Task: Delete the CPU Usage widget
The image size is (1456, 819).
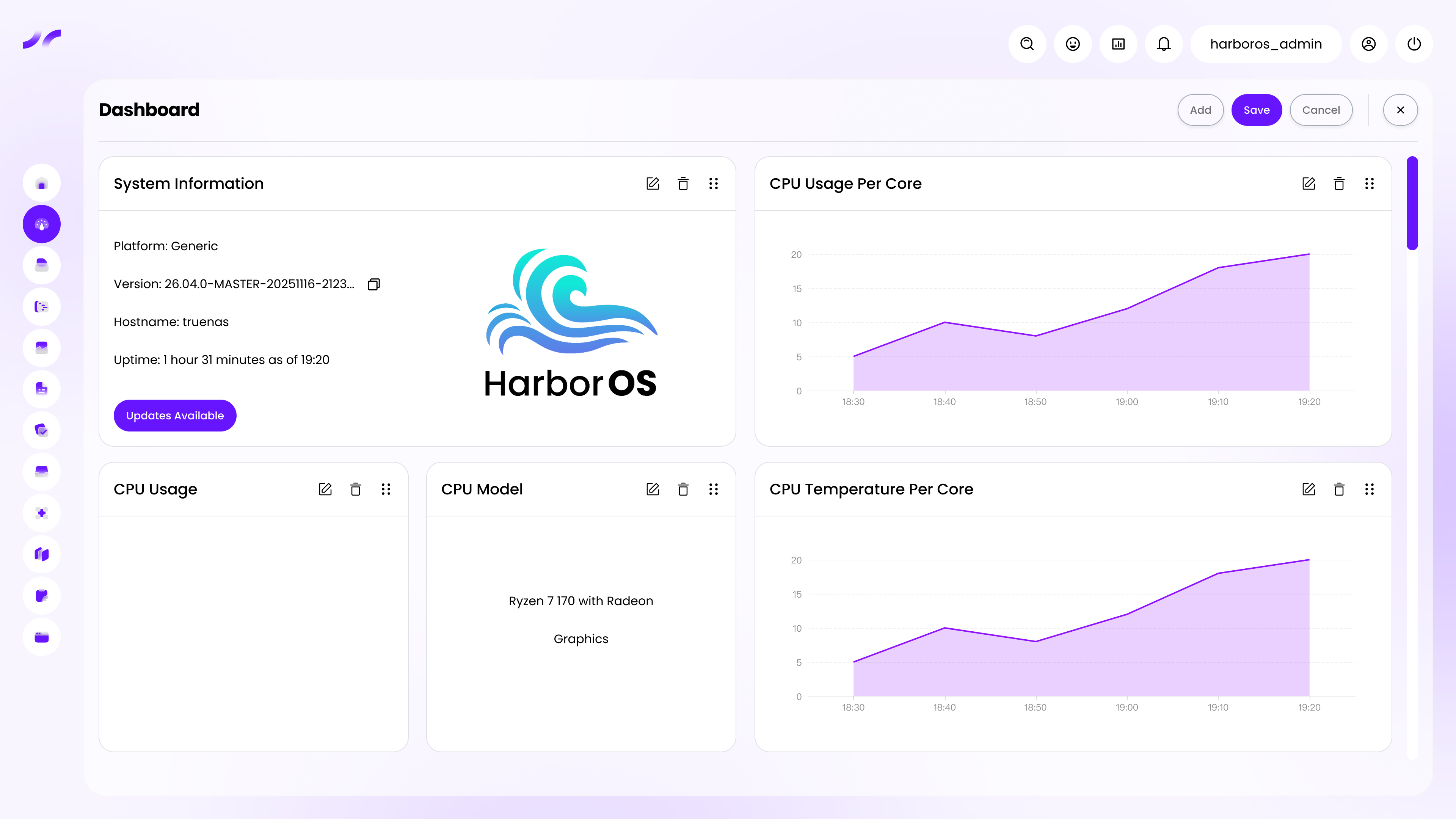Action: pyautogui.click(x=356, y=489)
